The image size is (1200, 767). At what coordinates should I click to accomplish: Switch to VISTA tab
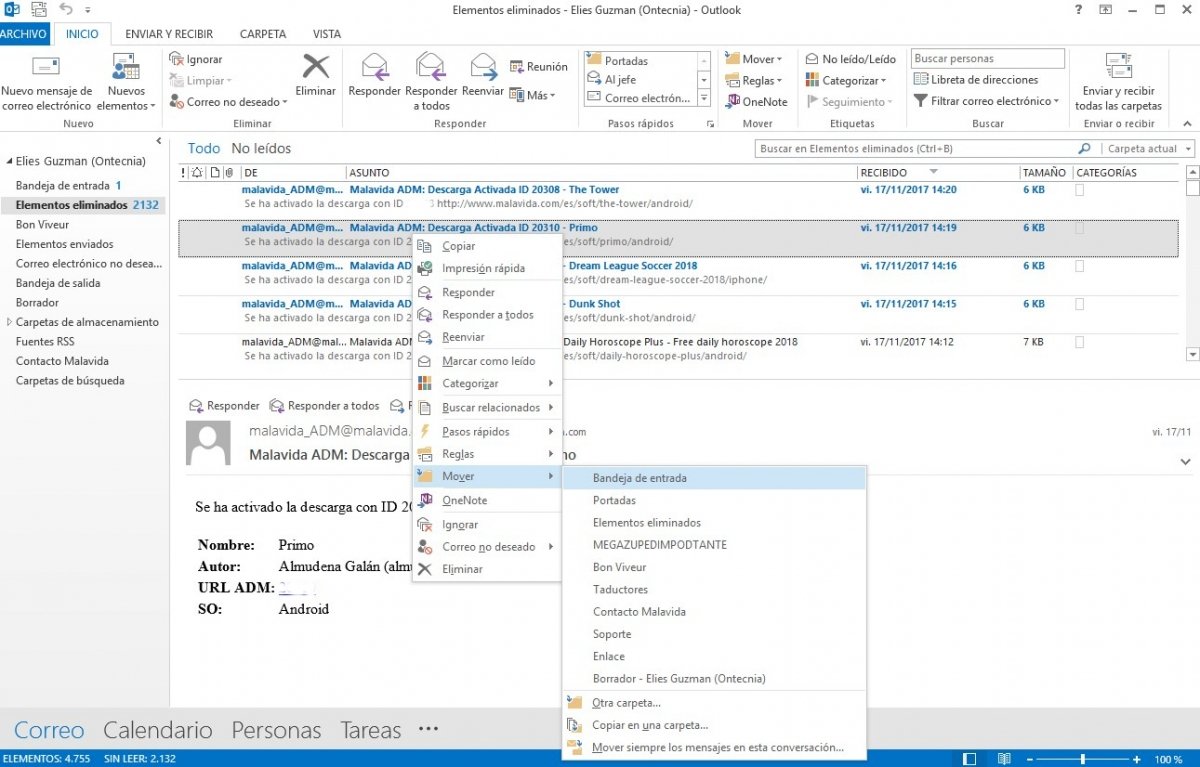click(x=327, y=33)
